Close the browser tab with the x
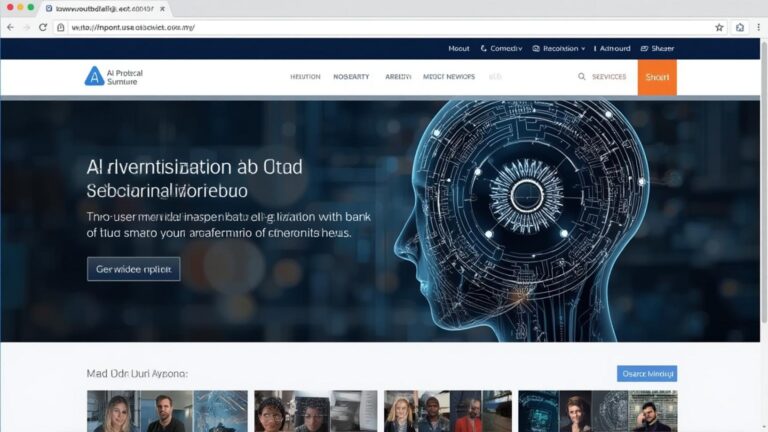 click(x=162, y=9)
